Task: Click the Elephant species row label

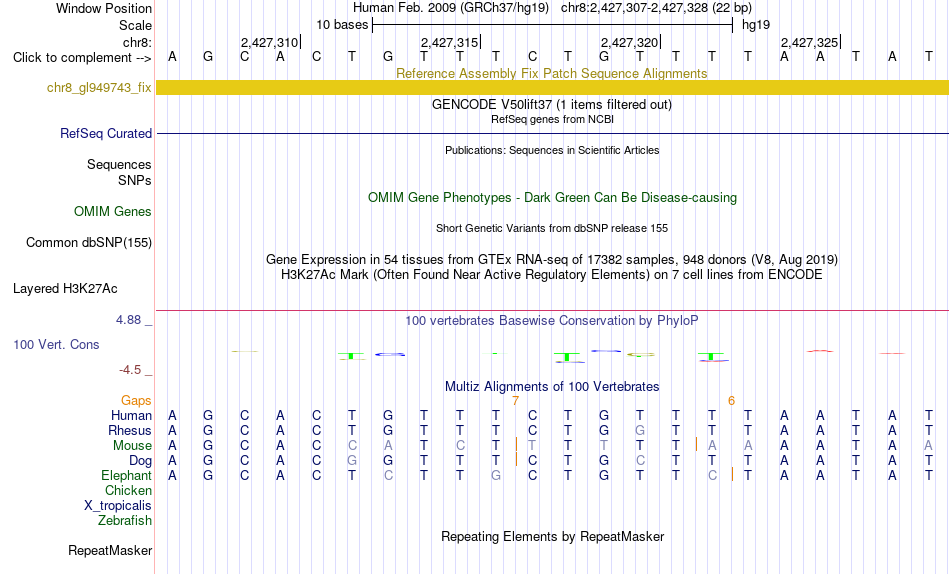Action: (x=127, y=475)
